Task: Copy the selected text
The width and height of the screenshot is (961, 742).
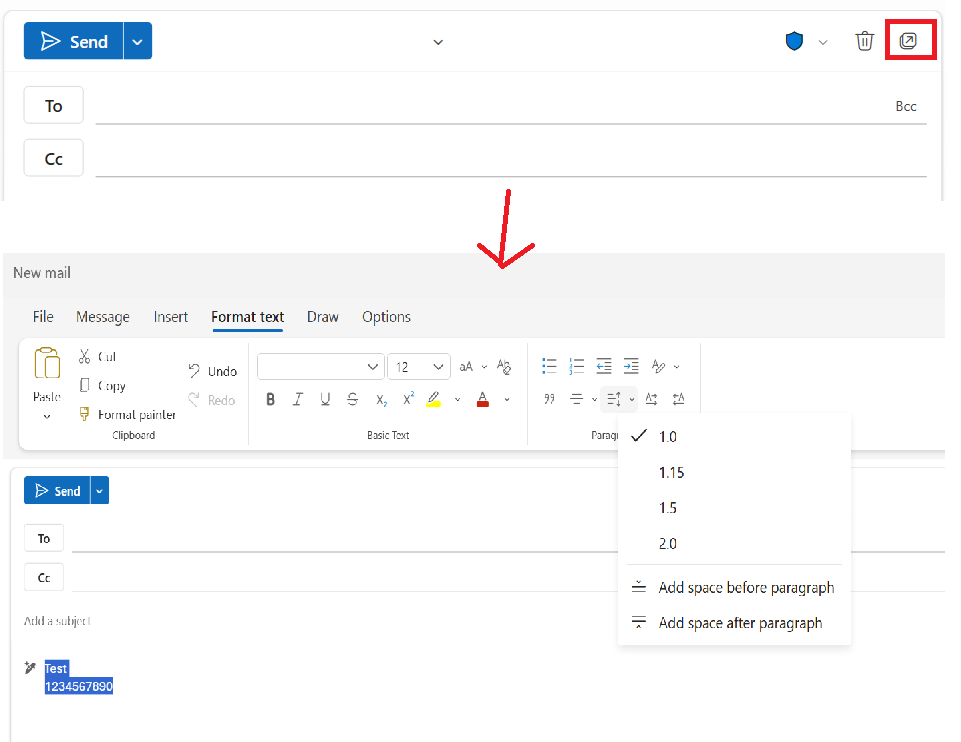Action: click(x=102, y=385)
